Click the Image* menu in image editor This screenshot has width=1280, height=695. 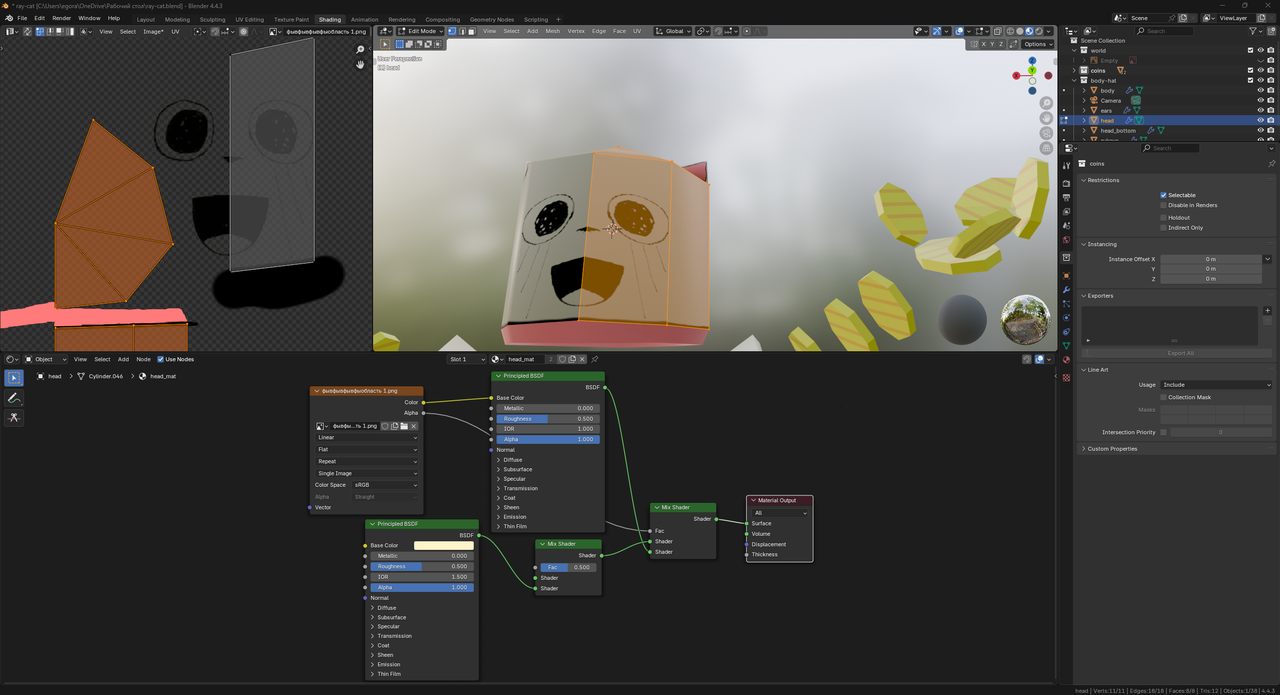tap(153, 31)
